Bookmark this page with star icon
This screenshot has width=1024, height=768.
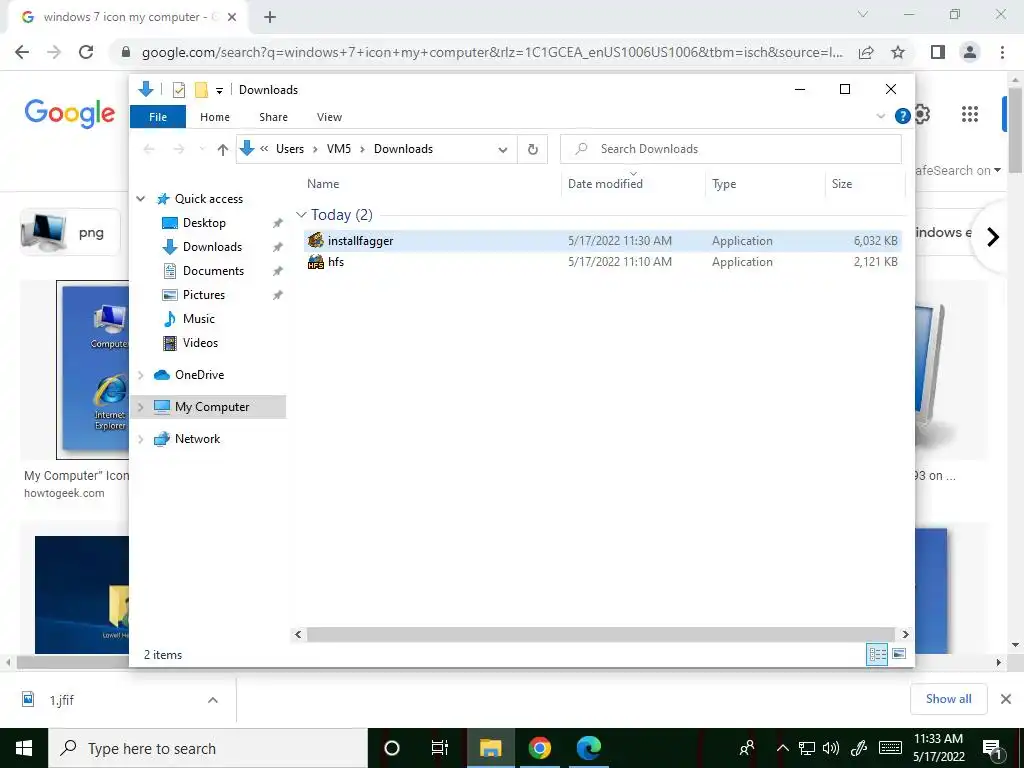click(898, 52)
